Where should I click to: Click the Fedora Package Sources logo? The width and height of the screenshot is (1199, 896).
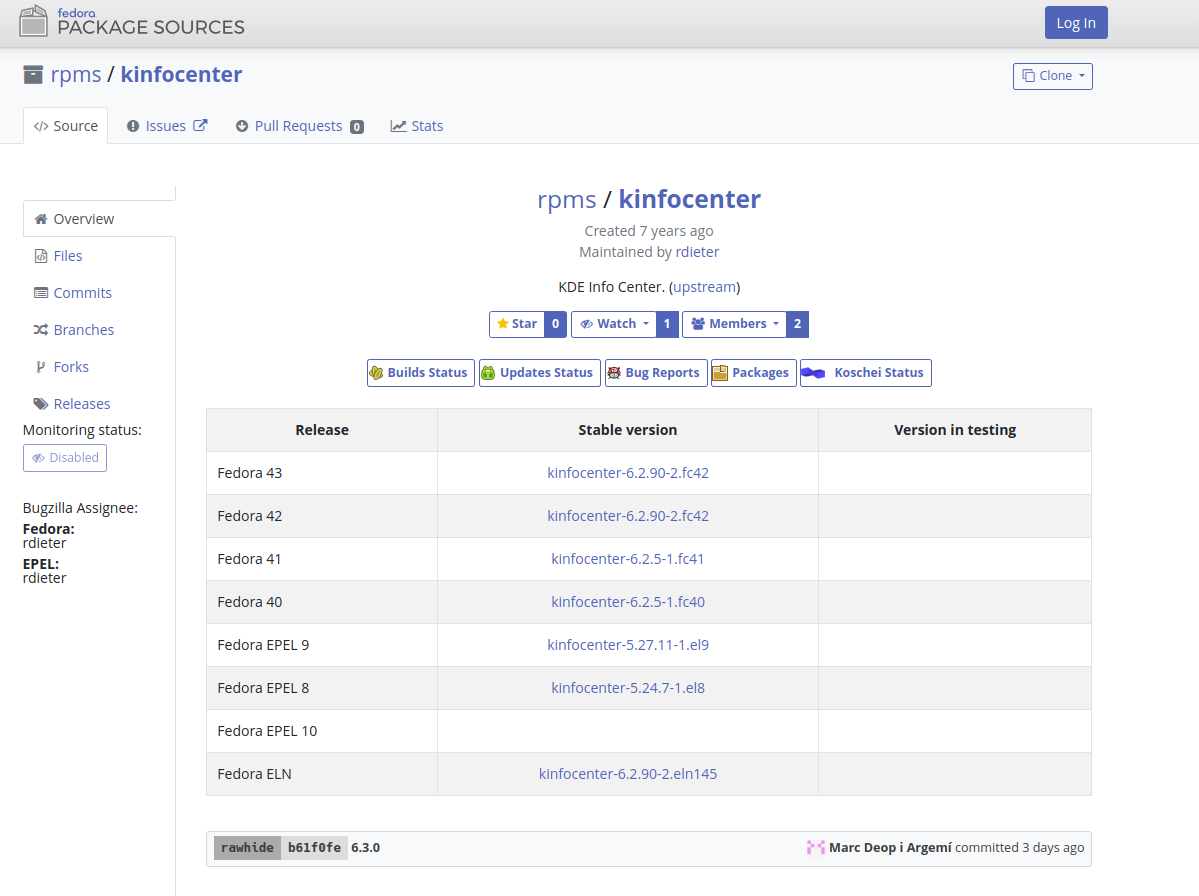132,21
